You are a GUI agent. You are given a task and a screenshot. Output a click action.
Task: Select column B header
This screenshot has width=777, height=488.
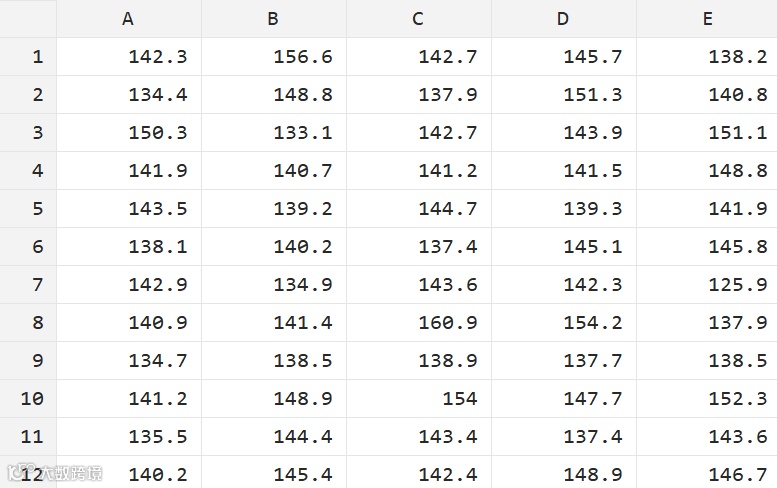[x=273, y=19]
